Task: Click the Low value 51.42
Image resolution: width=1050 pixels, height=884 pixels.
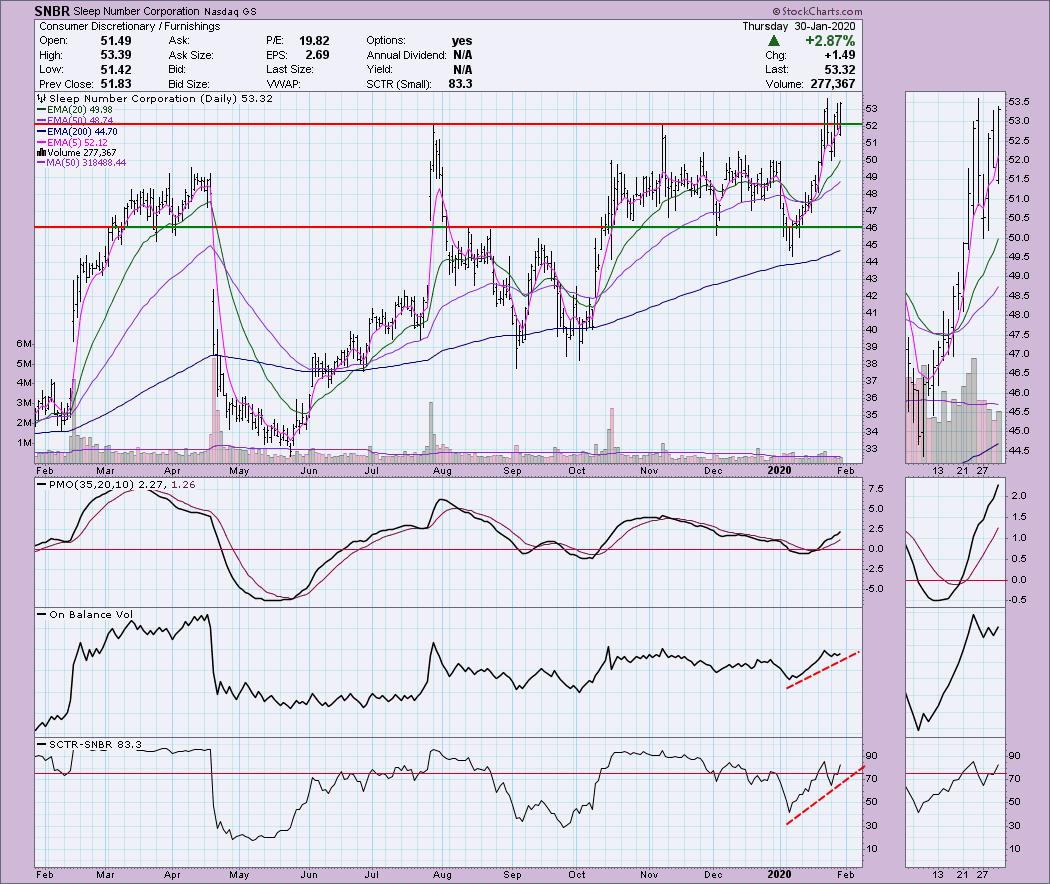Action: pyautogui.click(x=115, y=70)
